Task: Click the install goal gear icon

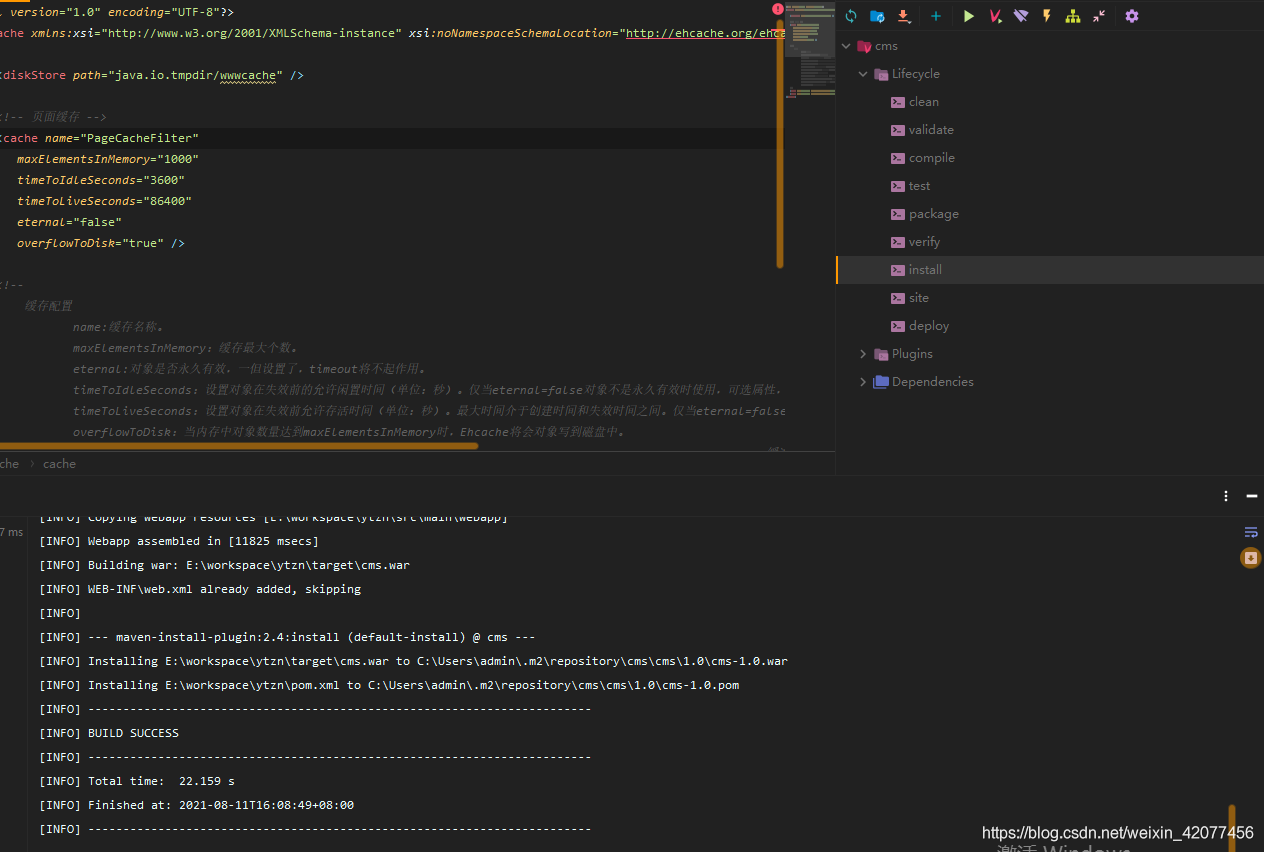Action: click(x=898, y=270)
